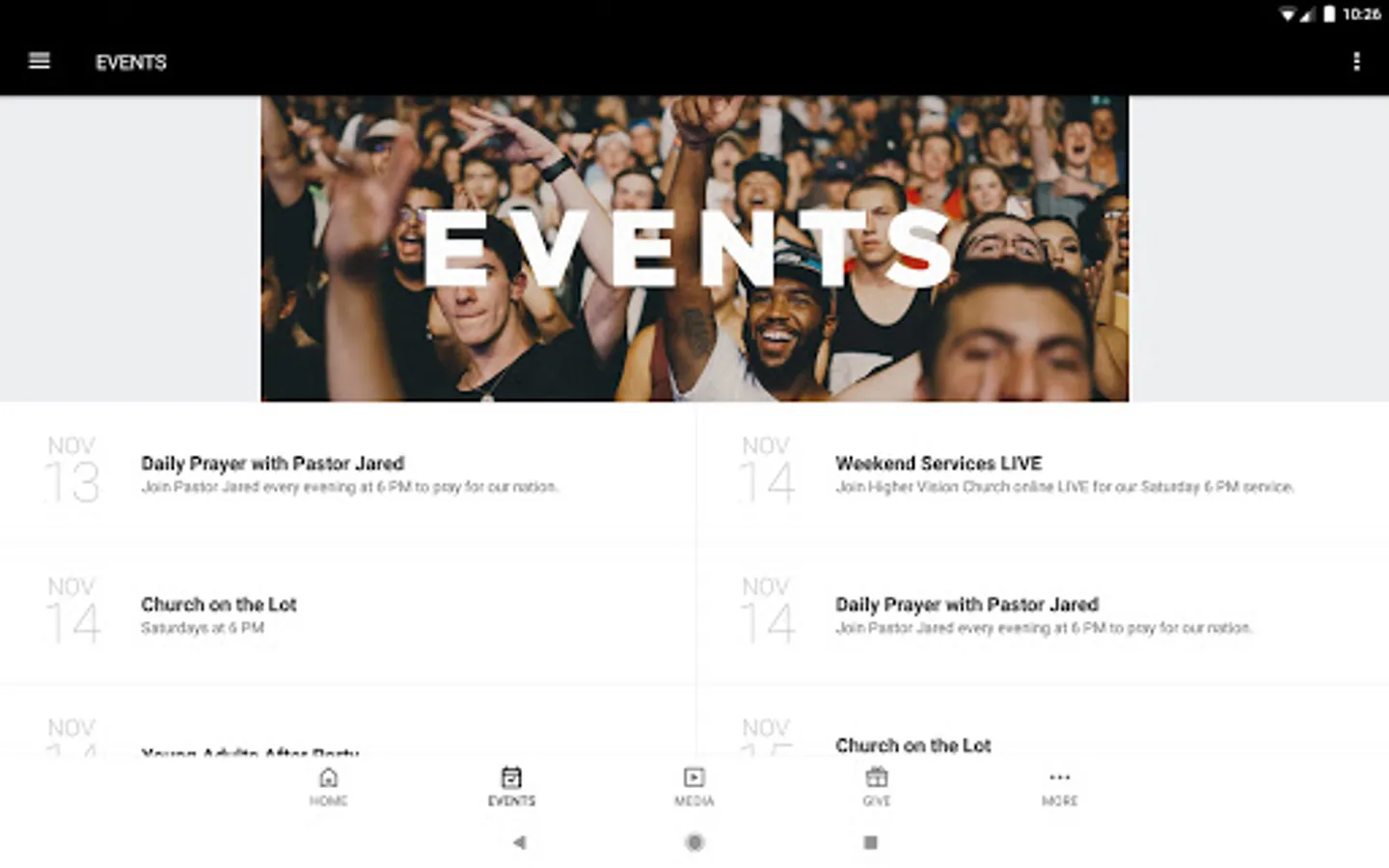Open Nov 14 Church on the Lot event
Screen dimensions: 1389x868
[347, 615]
